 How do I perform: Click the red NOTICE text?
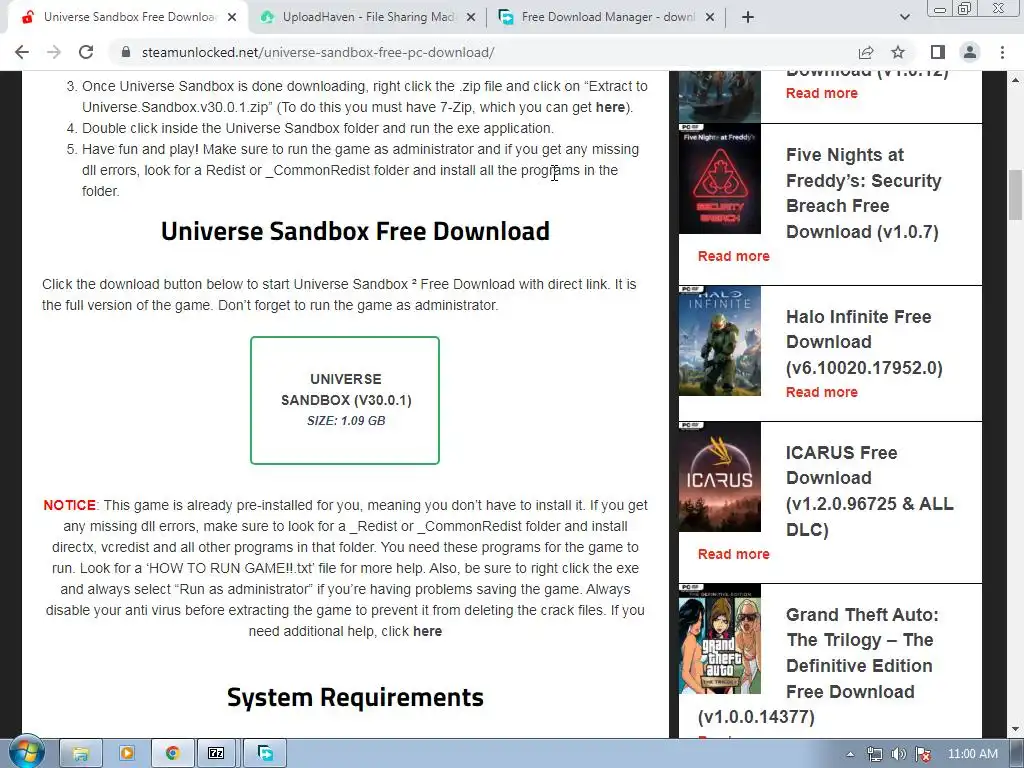[x=69, y=505]
